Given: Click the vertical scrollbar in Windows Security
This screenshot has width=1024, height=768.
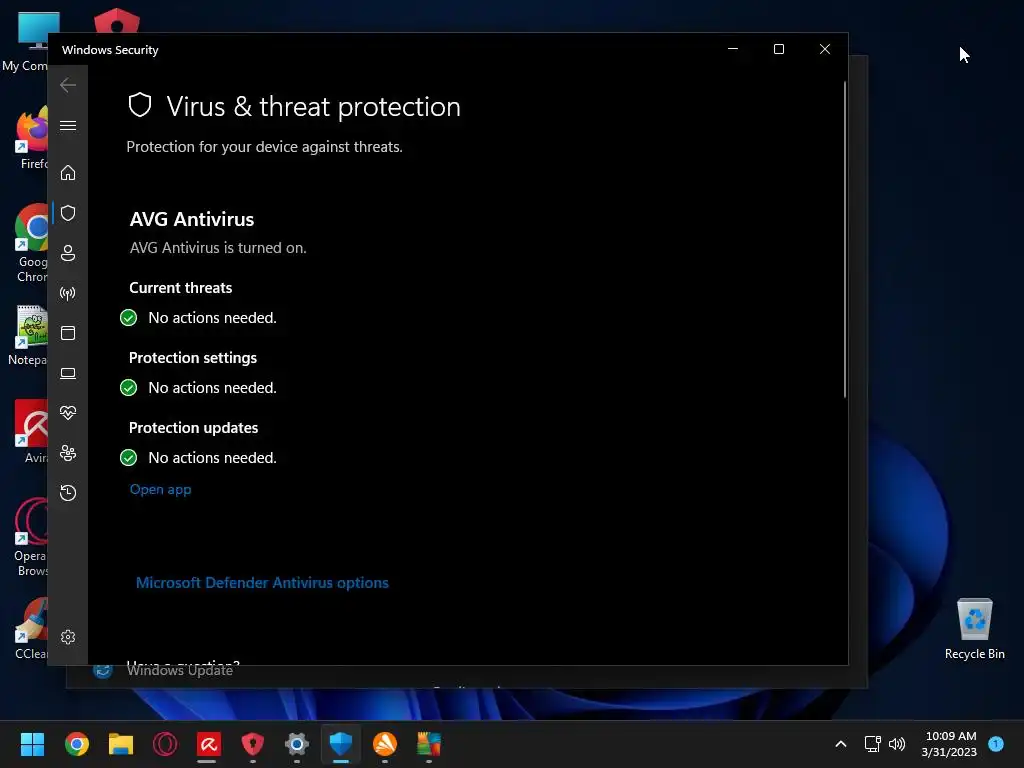Looking at the screenshot, I should coord(844,239).
